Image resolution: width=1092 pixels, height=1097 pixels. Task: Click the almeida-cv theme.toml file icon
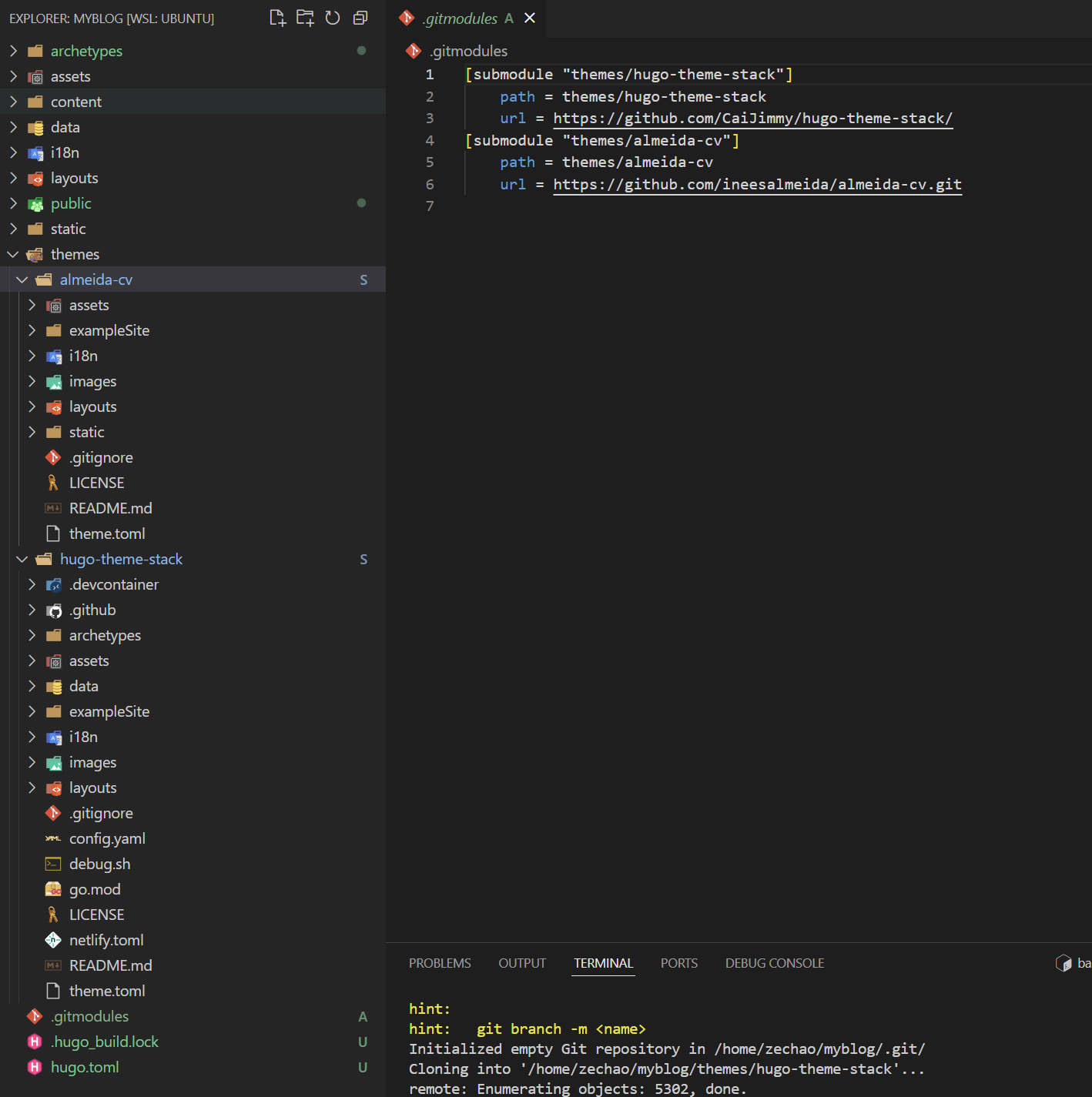pyautogui.click(x=53, y=533)
